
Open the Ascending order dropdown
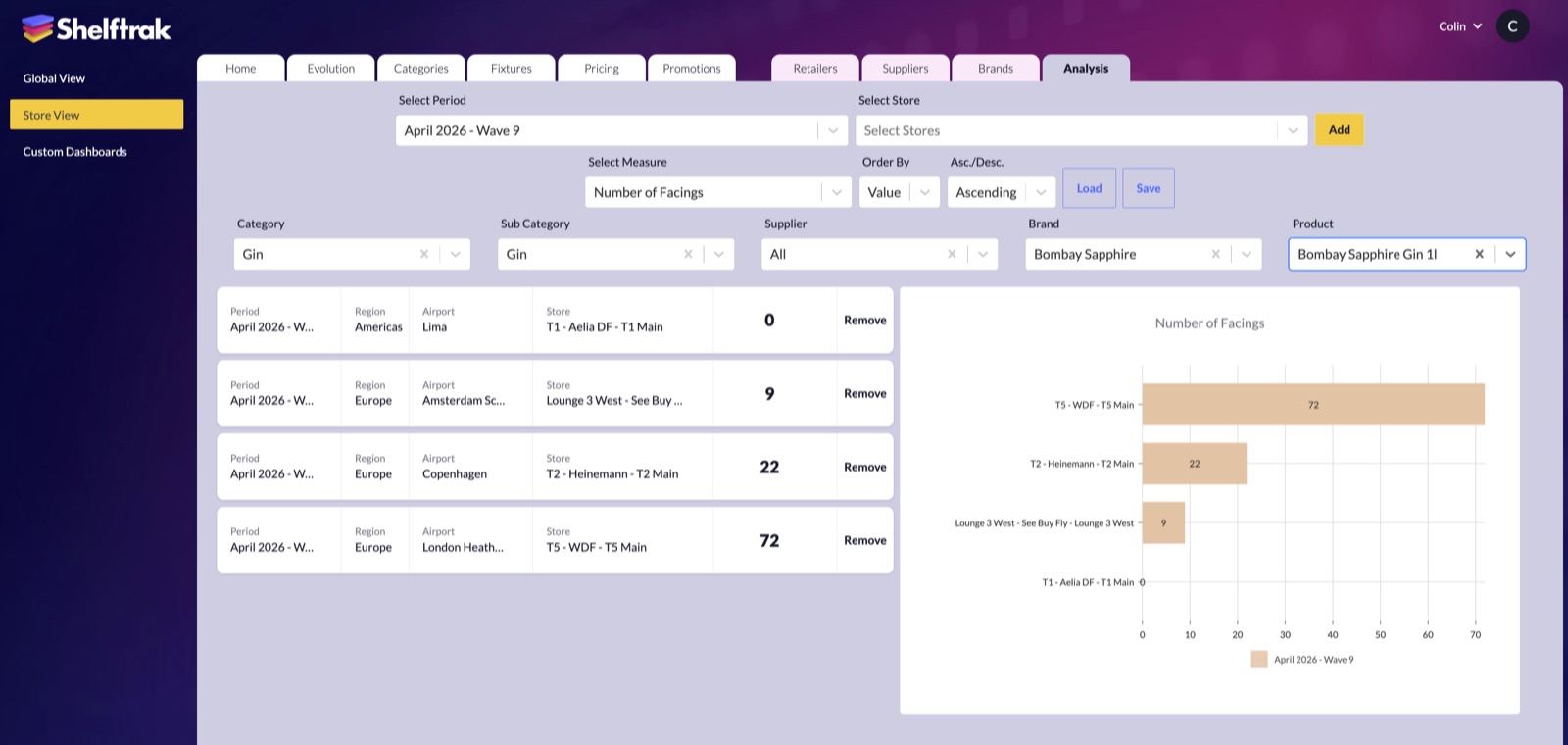pyautogui.click(x=1001, y=192)
